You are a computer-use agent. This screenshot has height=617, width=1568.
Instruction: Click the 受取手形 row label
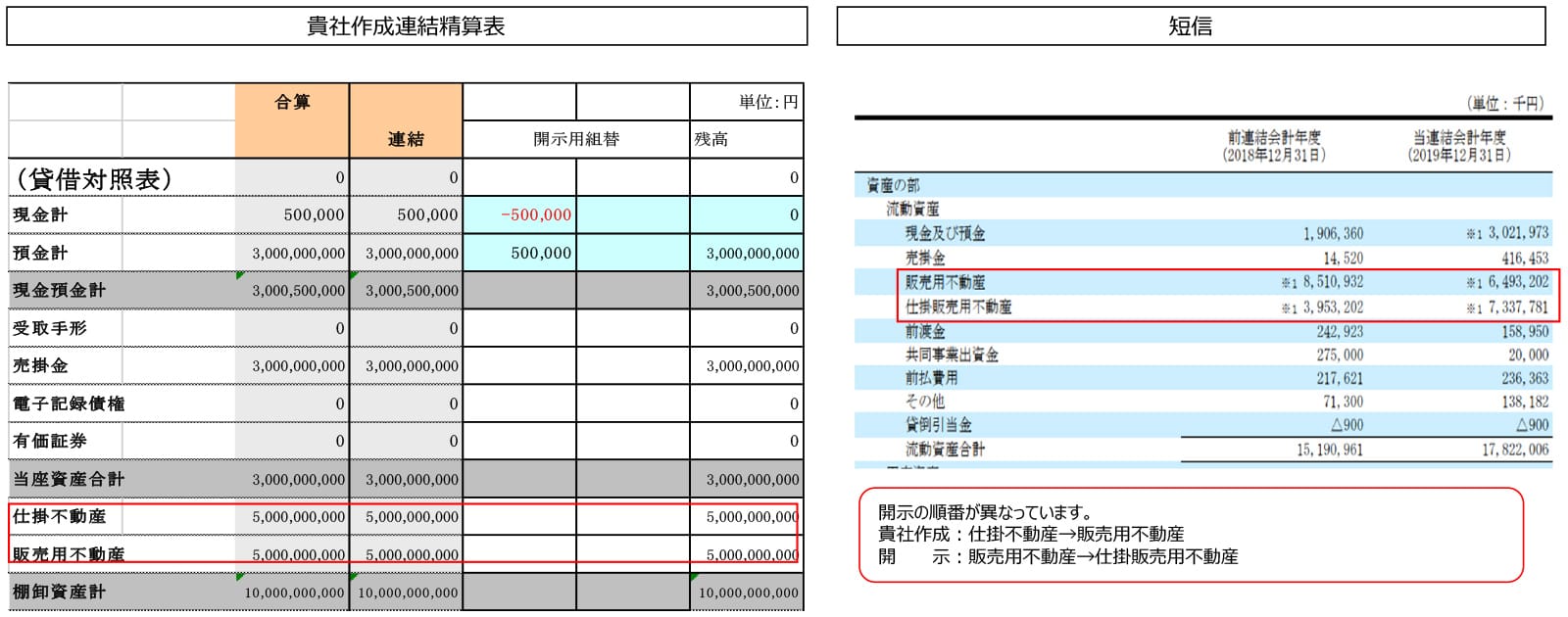[50, 328]
